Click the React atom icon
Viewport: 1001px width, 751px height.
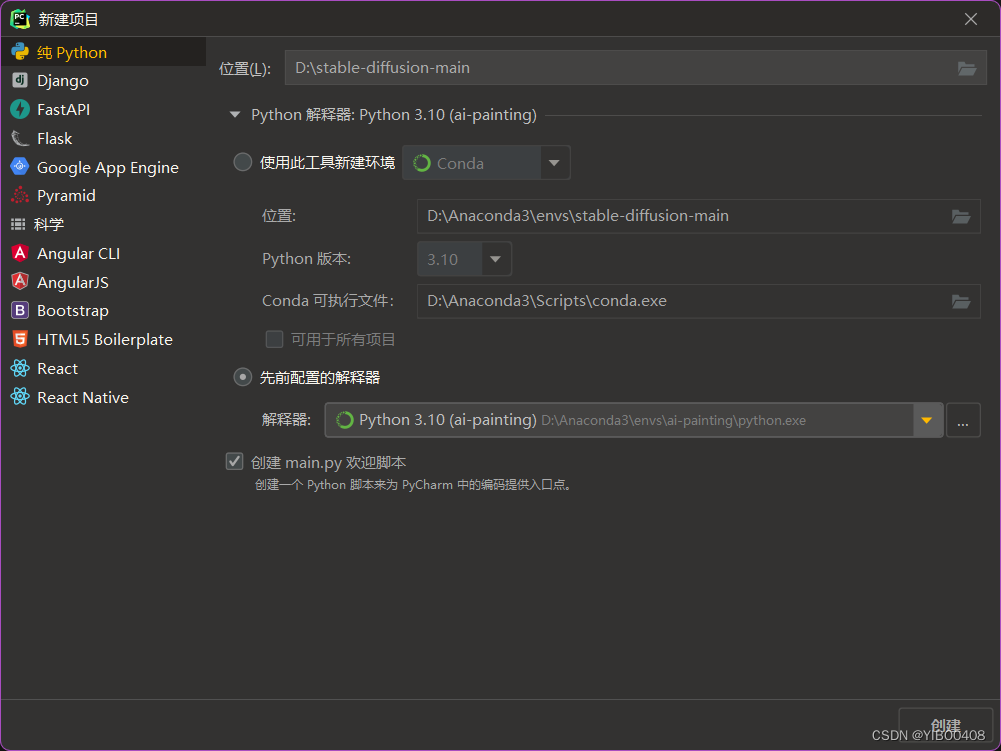20,368
